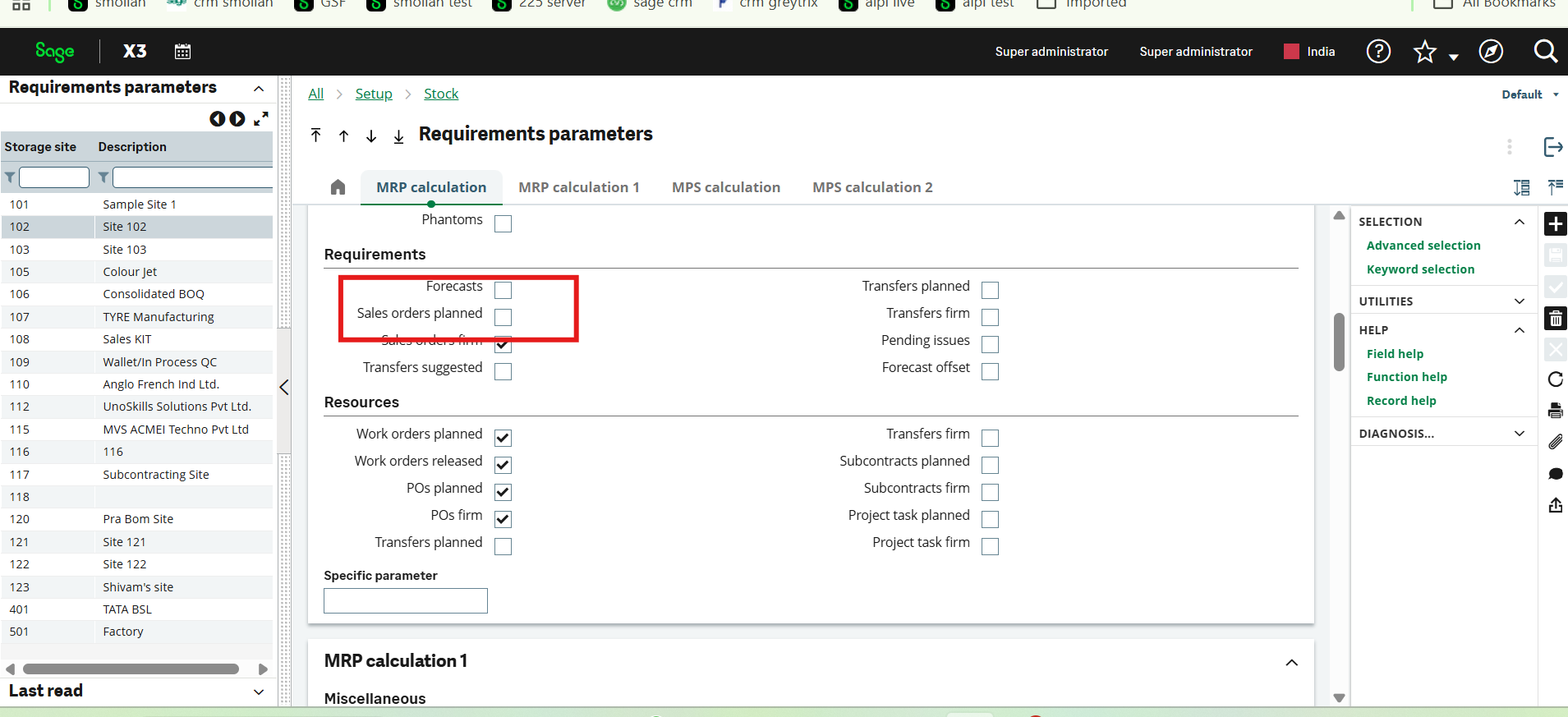
Task: Enable Sales orders planned checkbox
Action: tap(504, 317)
